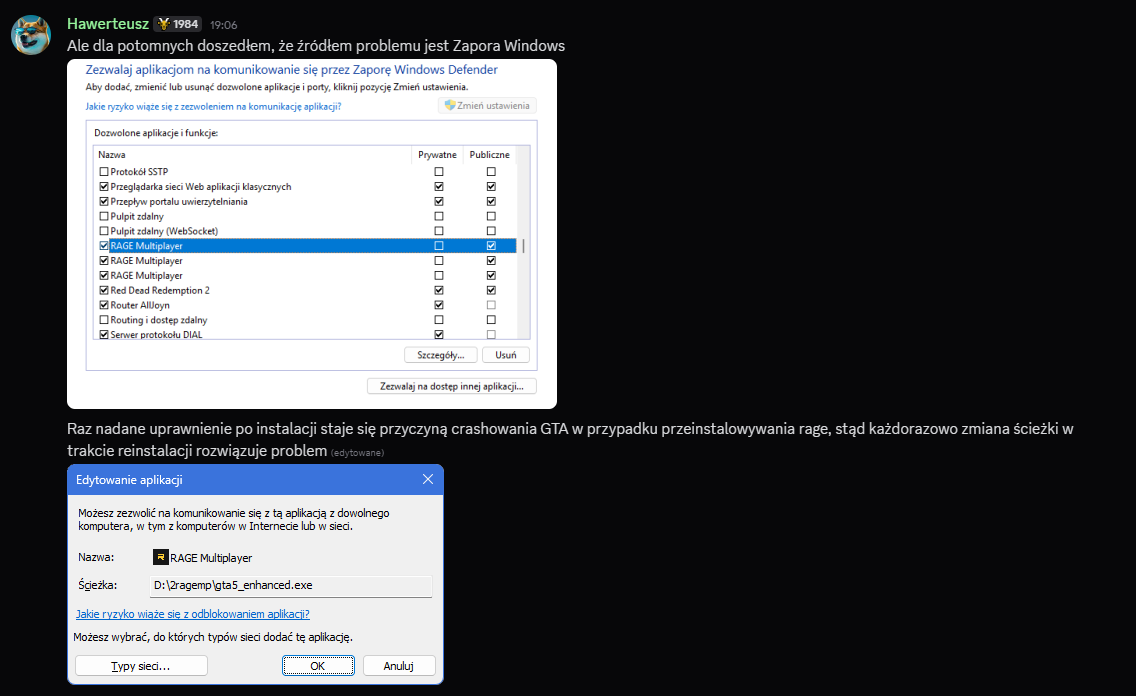Click the Szczegóły... button
This screenshot has height=696, width=1136.
tap(440, 355)
